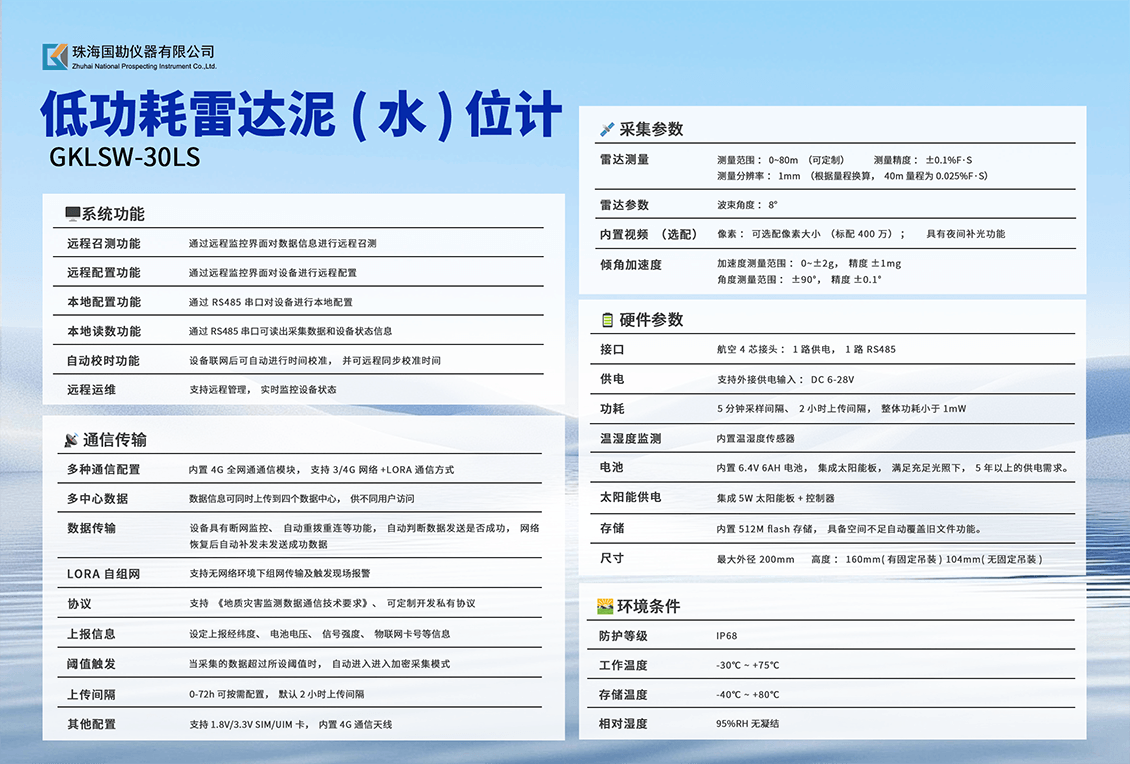Click the -30℃ ~ +75℃ value

coord(747,665)
